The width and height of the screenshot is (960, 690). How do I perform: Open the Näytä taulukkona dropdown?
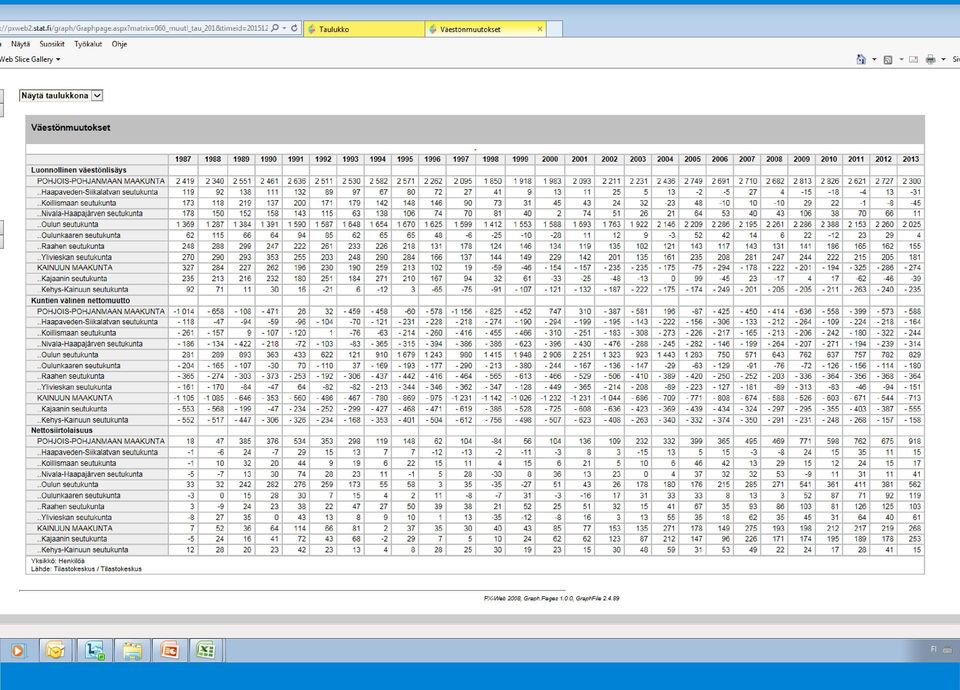(x=61, y=96)
